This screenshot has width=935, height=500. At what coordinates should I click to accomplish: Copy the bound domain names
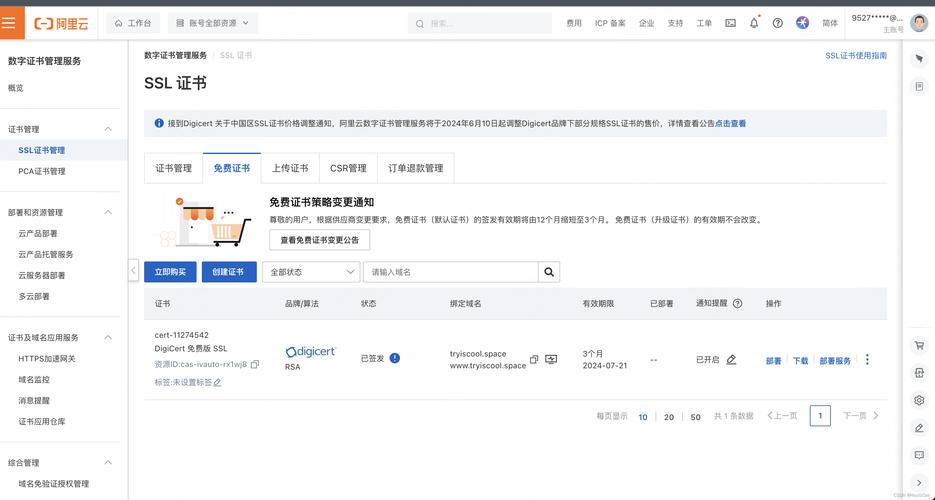coord(534,359)
